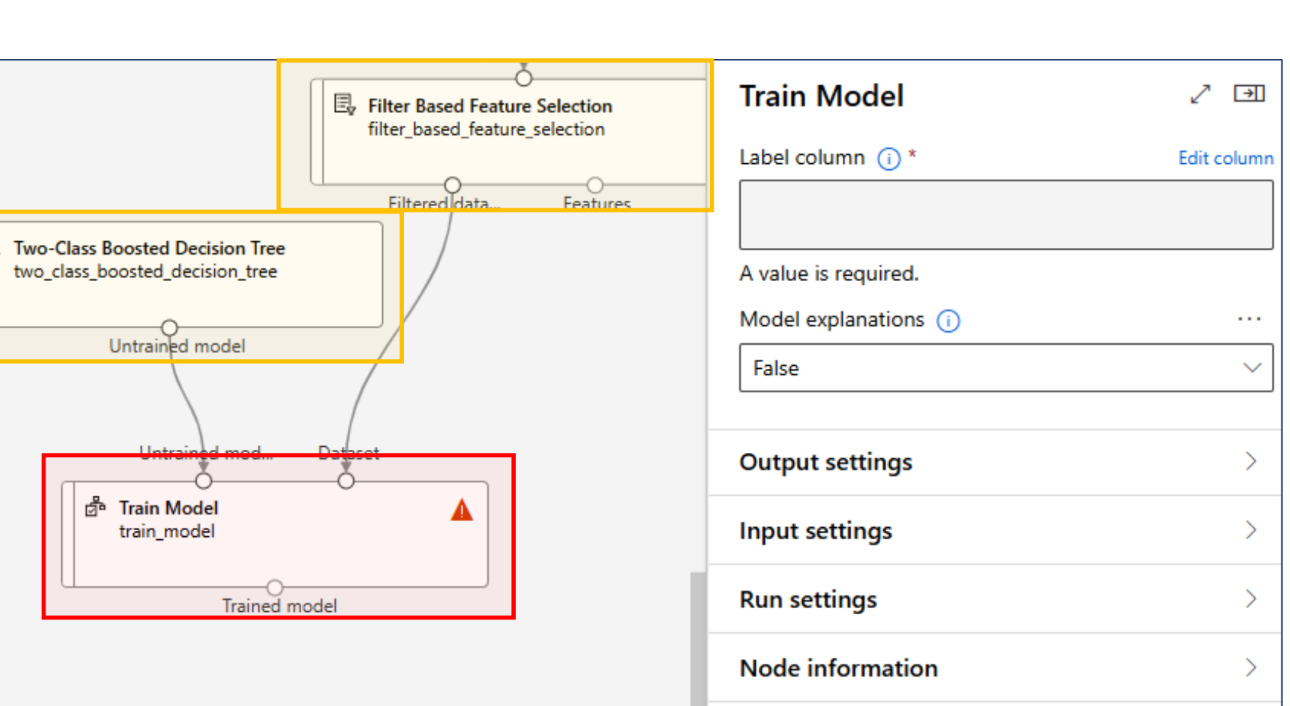Click the Train Model panel heading
1290x706 pixels.
coord(821,96)
